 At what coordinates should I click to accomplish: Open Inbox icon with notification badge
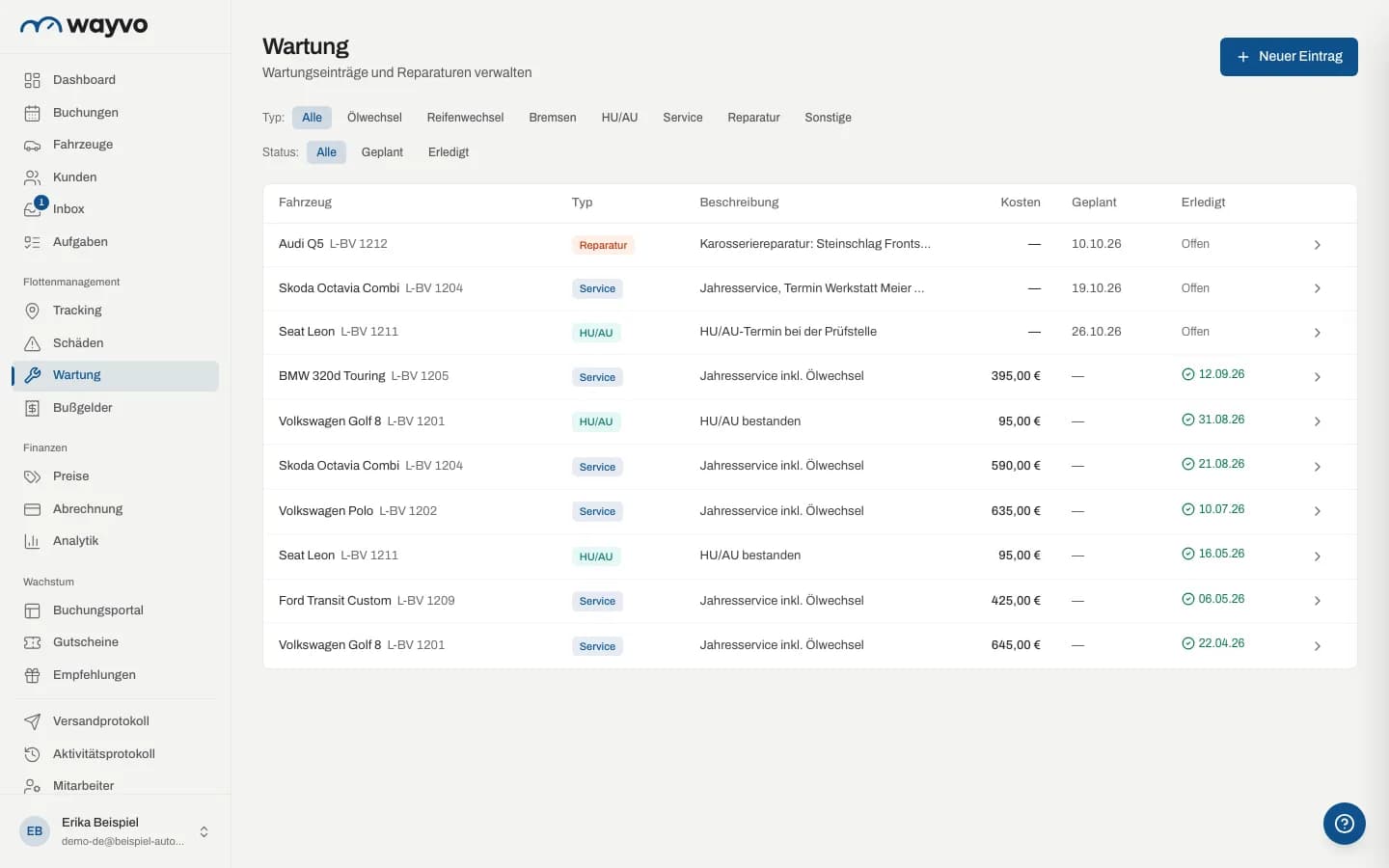coord(34,207)
